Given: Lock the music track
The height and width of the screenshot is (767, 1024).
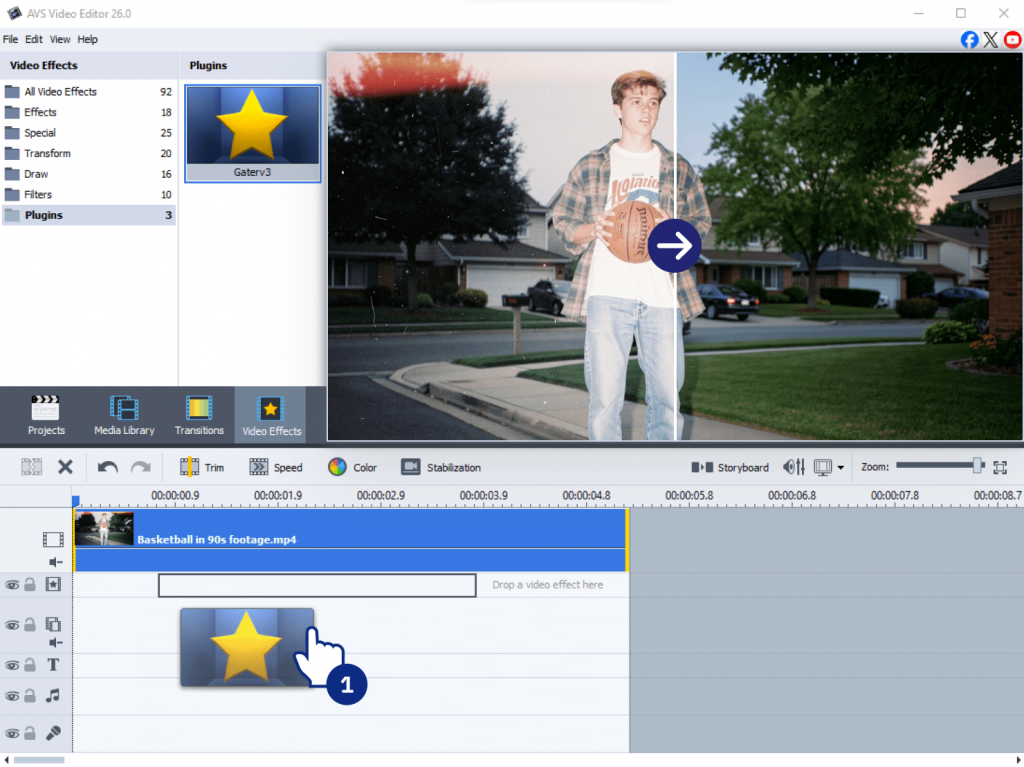Looking at the screenshot, I should point(30,696).
